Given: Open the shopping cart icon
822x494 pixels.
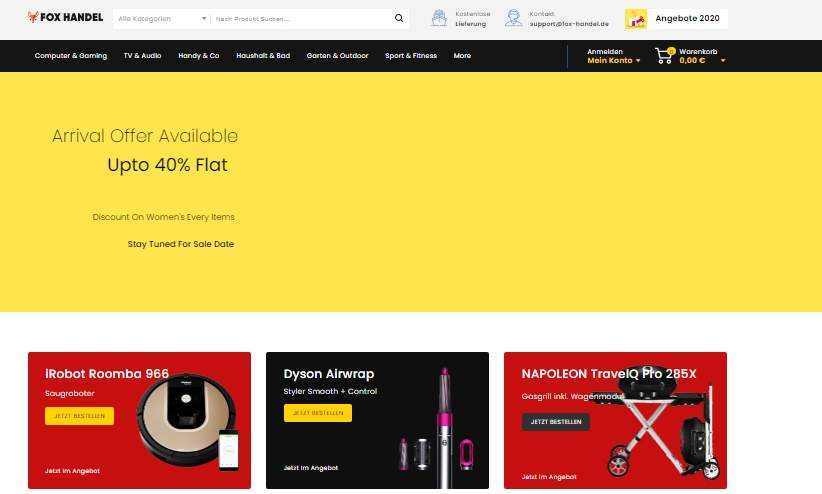Looking at the screenshot, I should click(x=664, y=56).
